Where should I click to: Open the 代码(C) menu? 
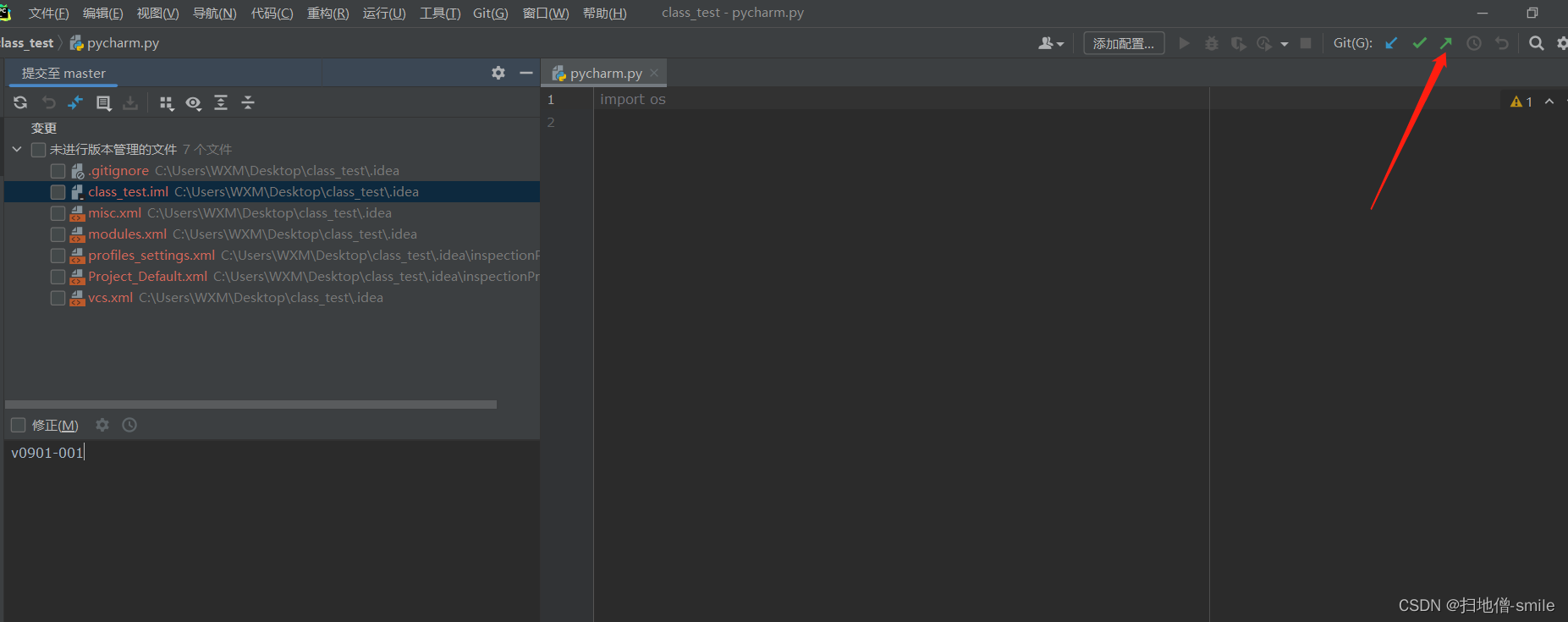[272, 14]
